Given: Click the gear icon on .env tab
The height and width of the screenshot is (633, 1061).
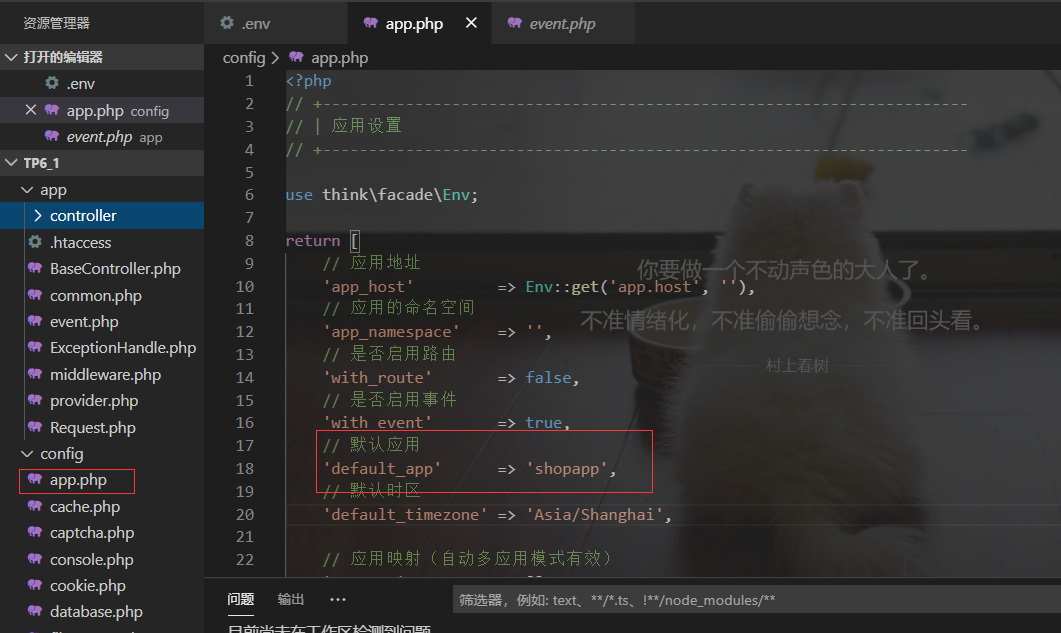Looking at the screenshot, I should pos(227,23).
